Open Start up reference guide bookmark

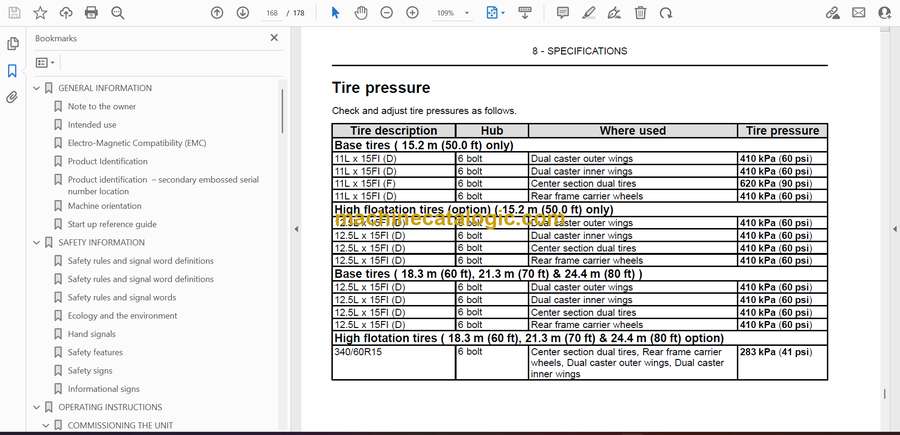pyautogui.click(x=112, y=224)
